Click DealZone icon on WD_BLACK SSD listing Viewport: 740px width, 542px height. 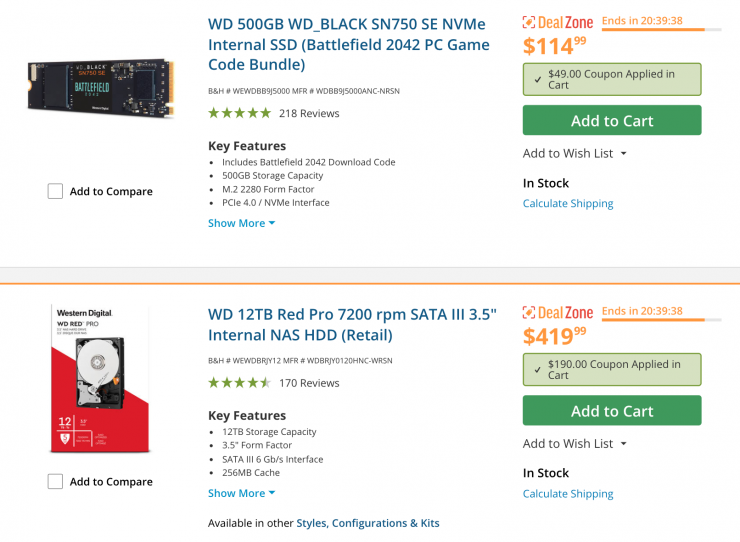tap(531, 22)
